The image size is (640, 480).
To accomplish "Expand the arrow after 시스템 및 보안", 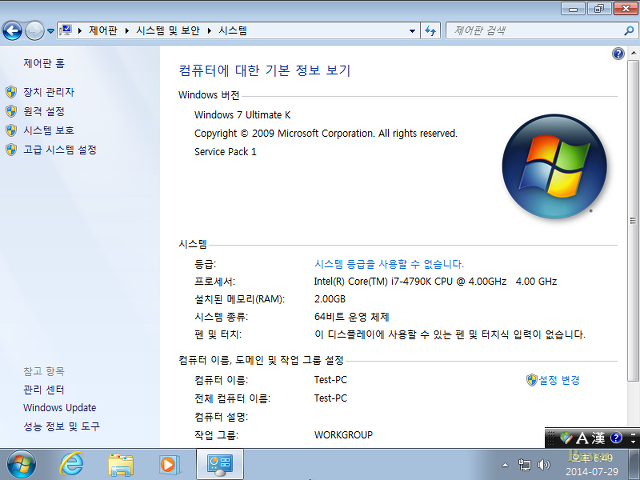I will click(x=209, y=31).
